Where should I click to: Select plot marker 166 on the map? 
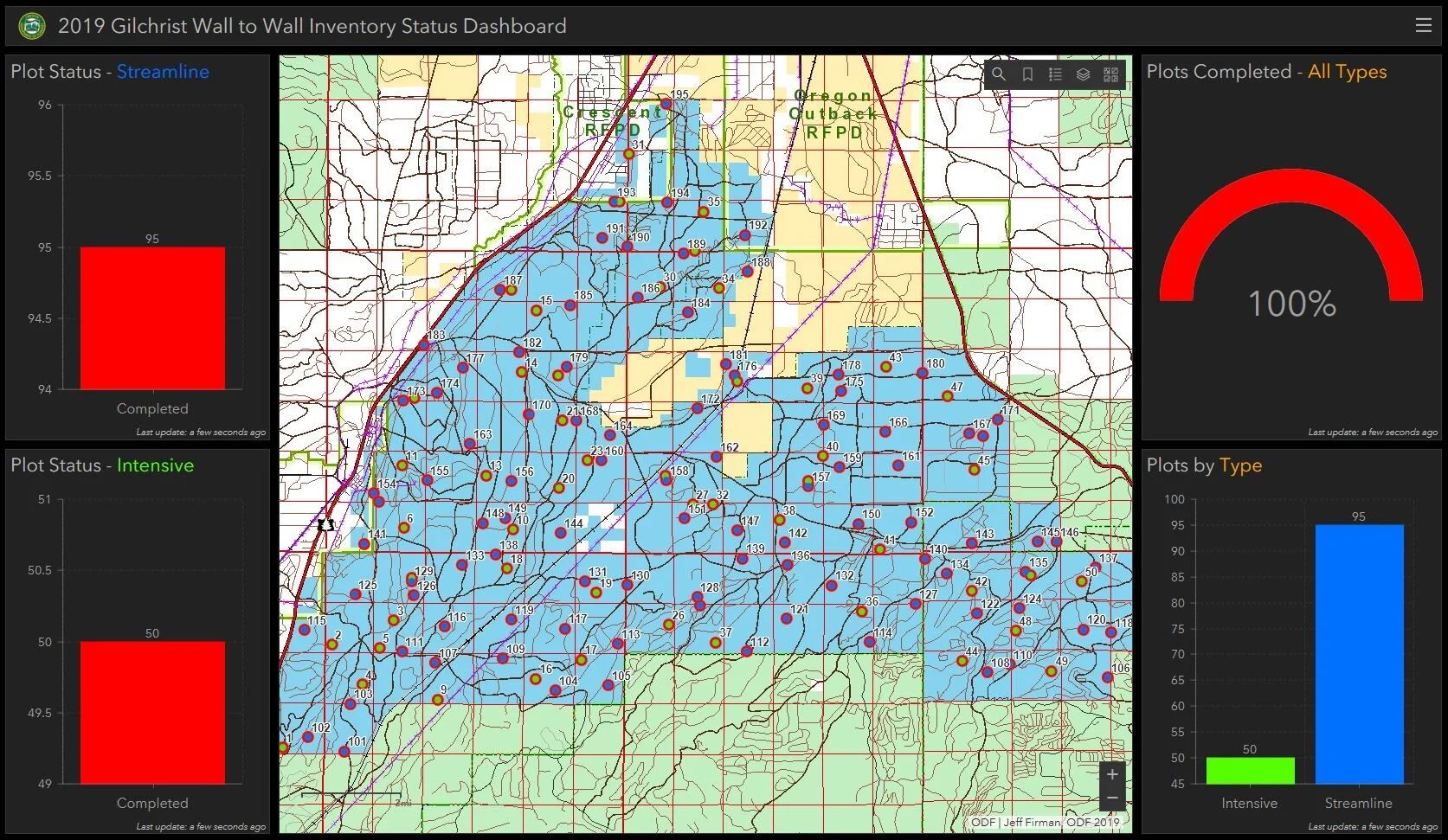885,432
